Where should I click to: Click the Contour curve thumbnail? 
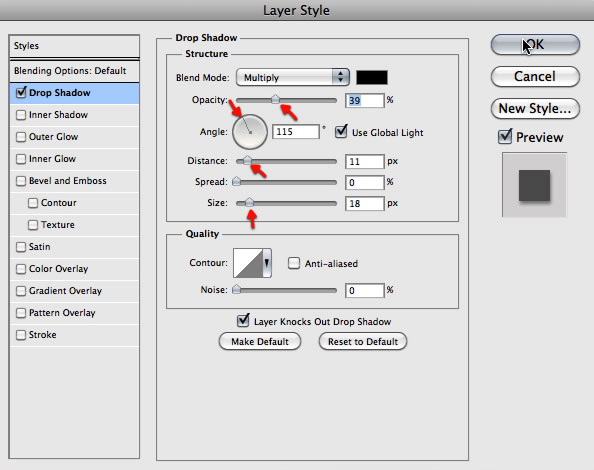(248, 263)
